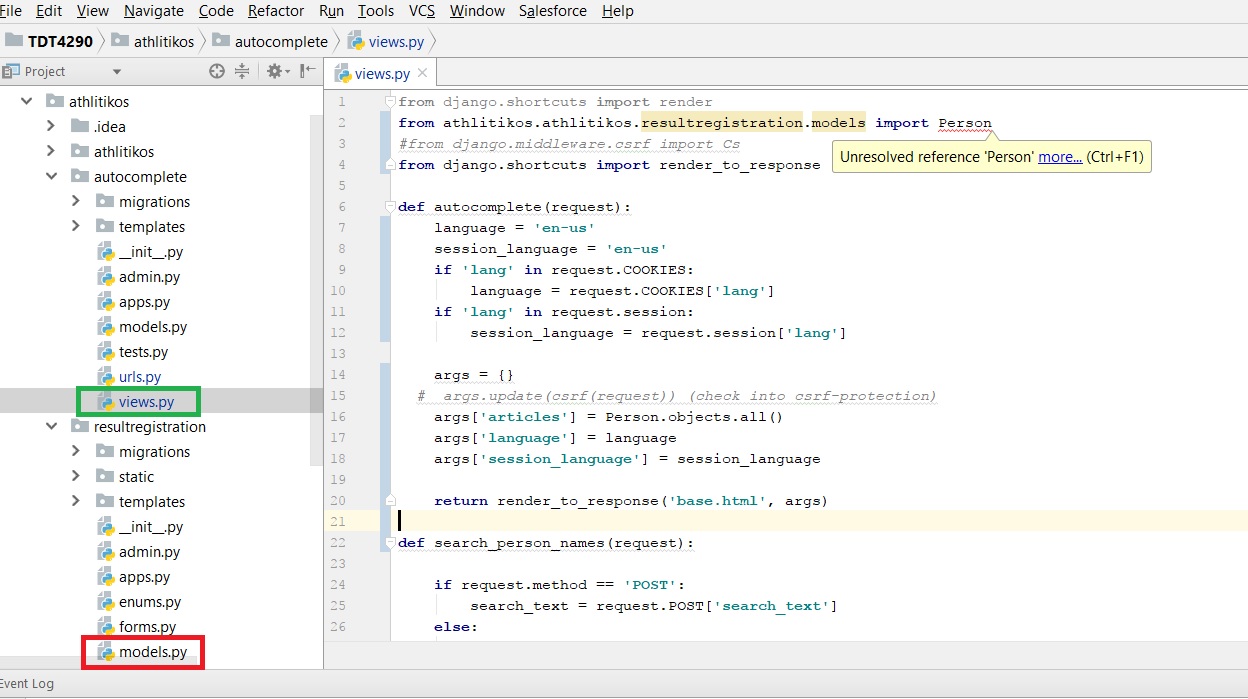This screenshot has height=699, width=1248.
Task: Collapse the athlitikos root folder
Action: 27,101
